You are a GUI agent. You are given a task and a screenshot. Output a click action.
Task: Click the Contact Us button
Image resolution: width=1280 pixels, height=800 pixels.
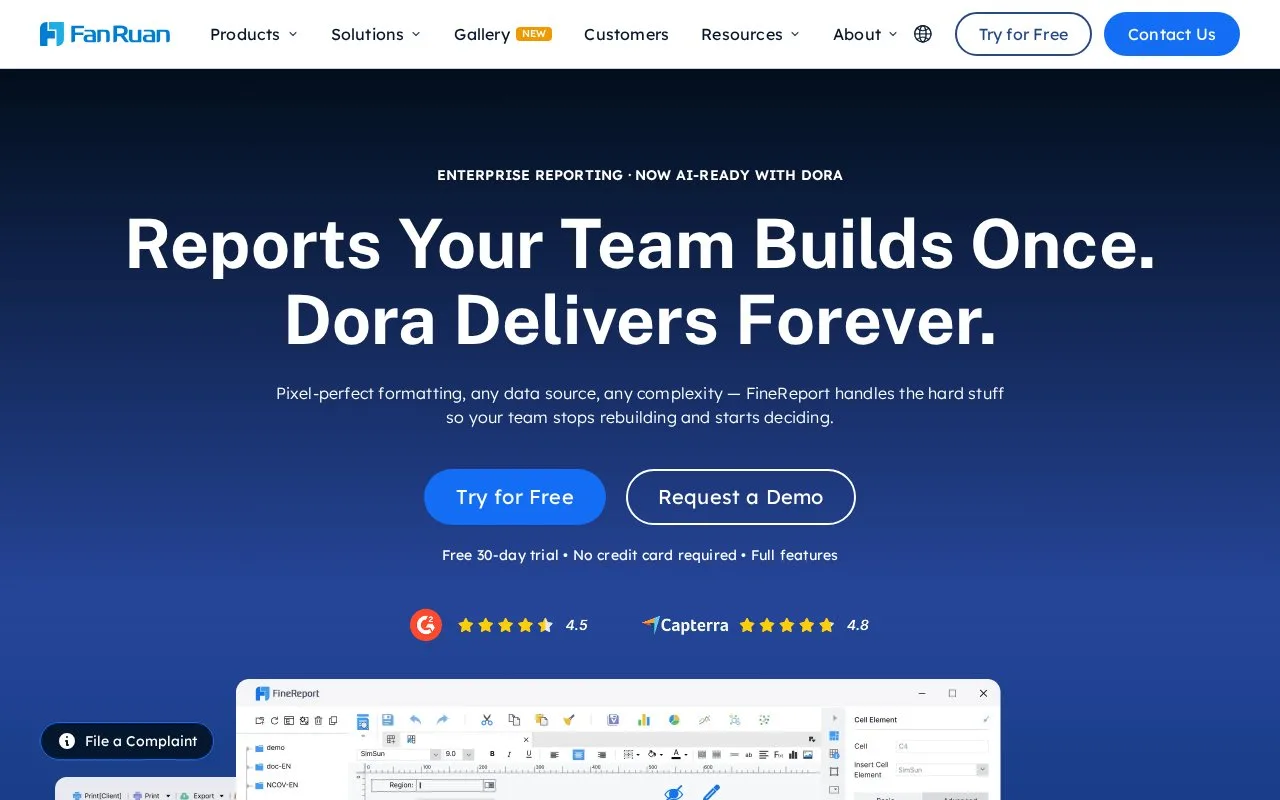click(x=1172, y=34)
